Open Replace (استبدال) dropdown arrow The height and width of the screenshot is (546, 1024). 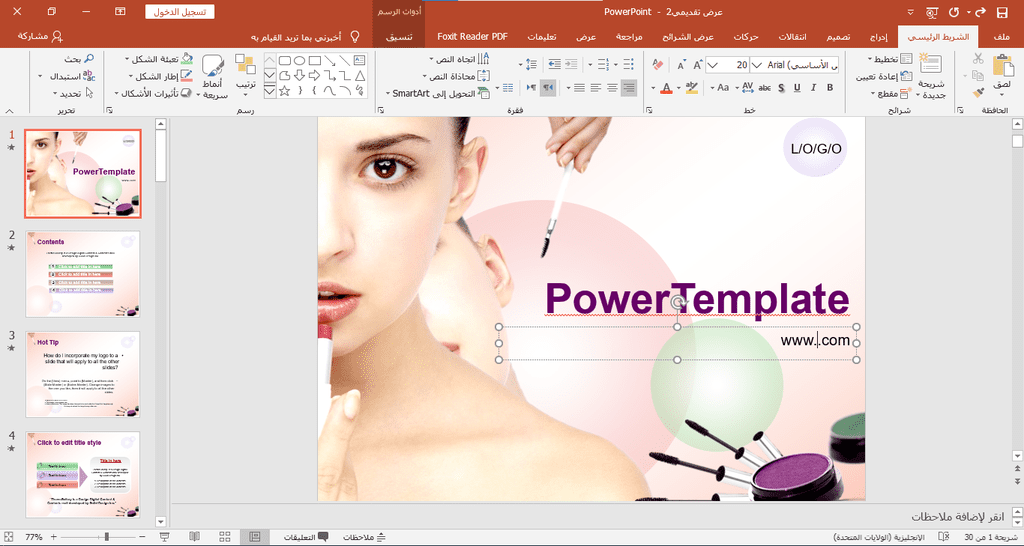pyautogui.click(x=40, y=76)
